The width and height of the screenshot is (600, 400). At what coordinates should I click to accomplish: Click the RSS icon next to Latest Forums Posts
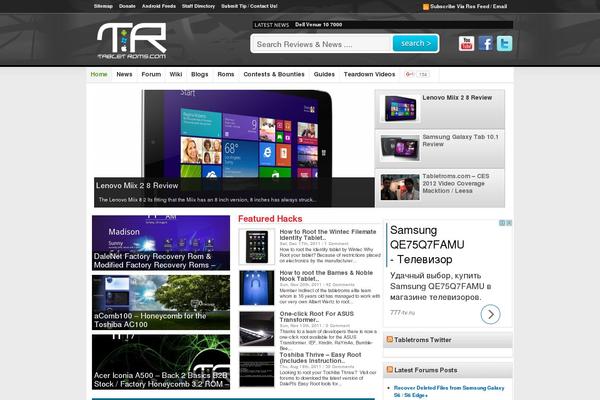[x=390, y=370]
